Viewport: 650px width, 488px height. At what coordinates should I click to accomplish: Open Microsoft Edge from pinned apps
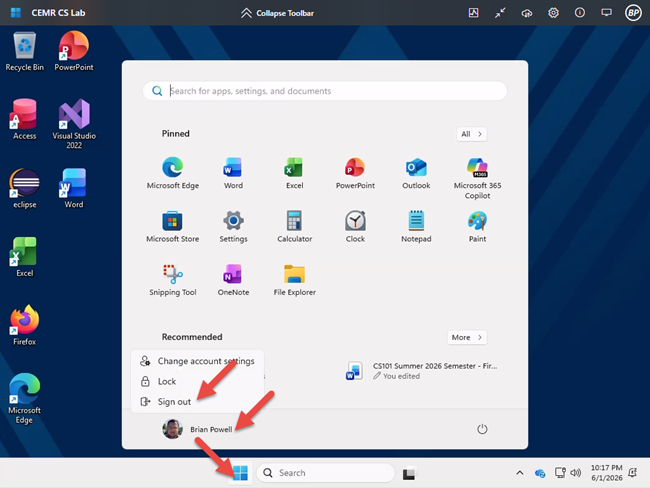[172, 173]
